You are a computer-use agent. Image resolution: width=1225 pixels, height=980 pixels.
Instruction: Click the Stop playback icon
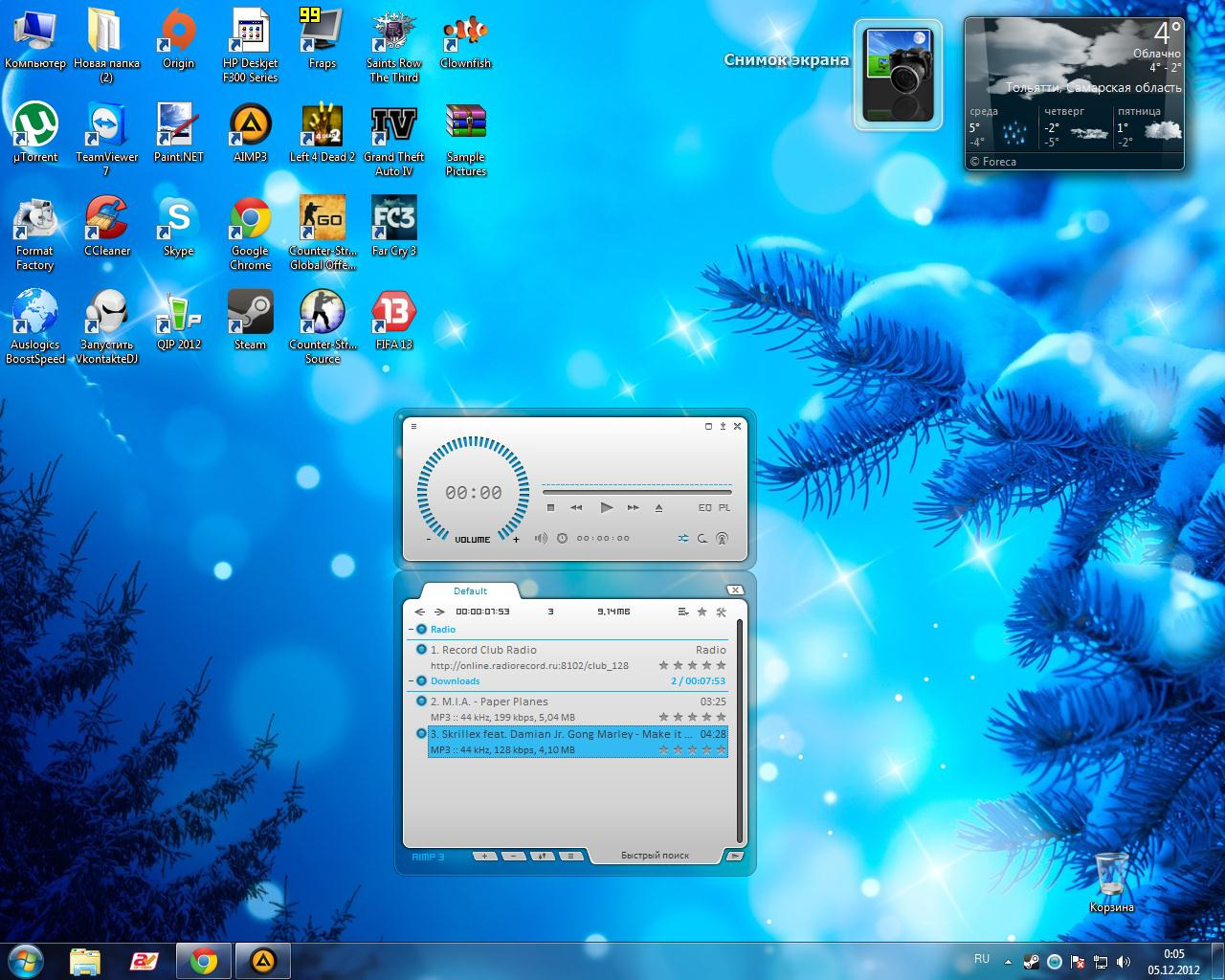point(550,508)
